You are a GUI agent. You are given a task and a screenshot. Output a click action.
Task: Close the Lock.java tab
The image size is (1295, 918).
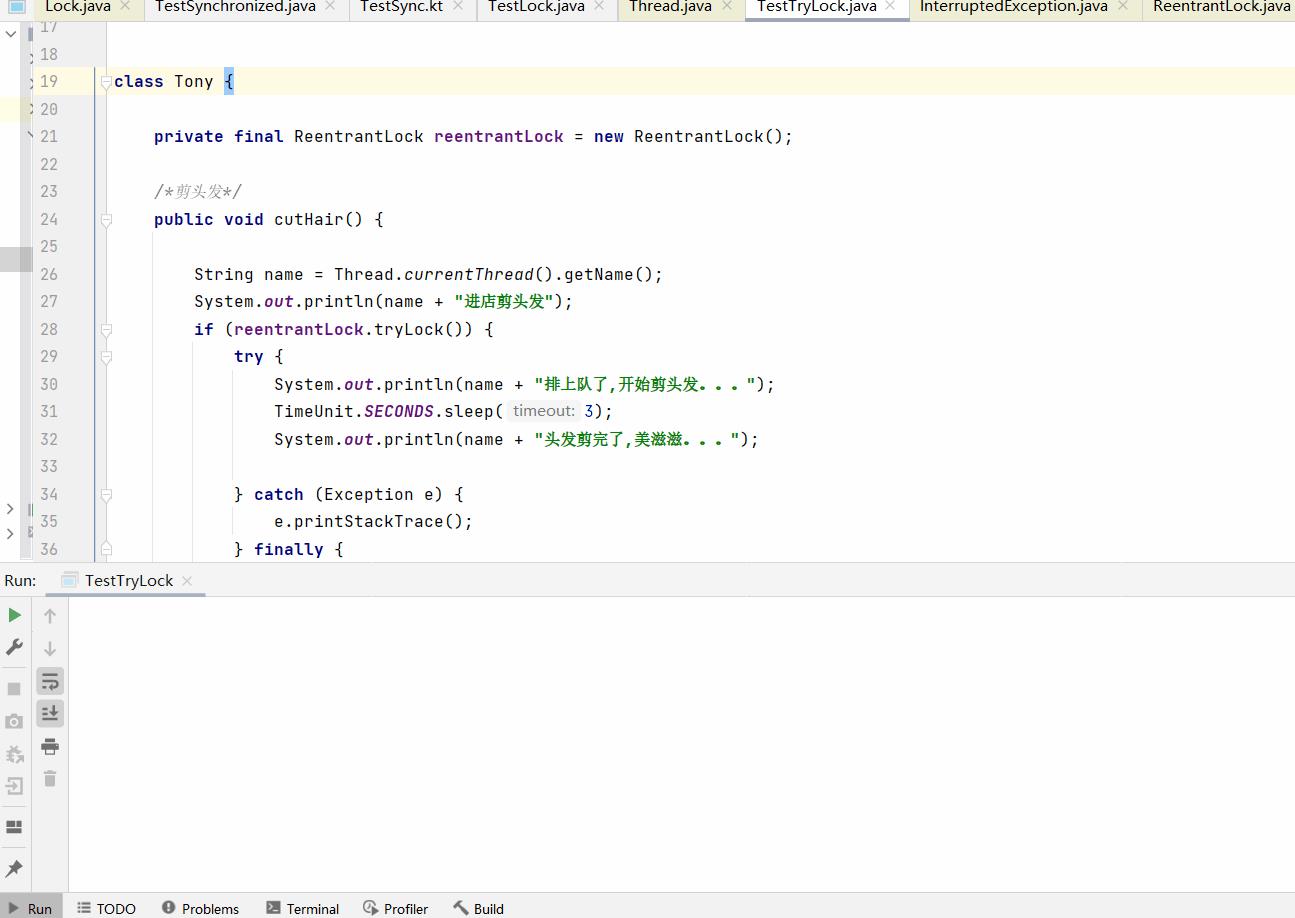[x=125, y=6]
